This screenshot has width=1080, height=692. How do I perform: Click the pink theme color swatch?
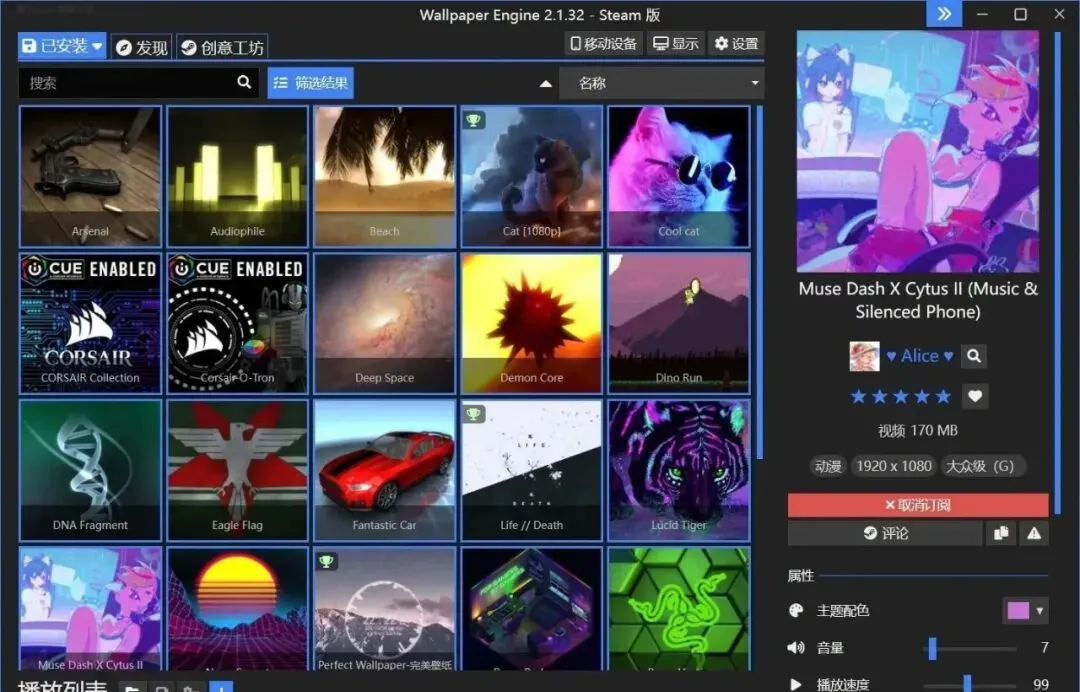(1018, 610)
